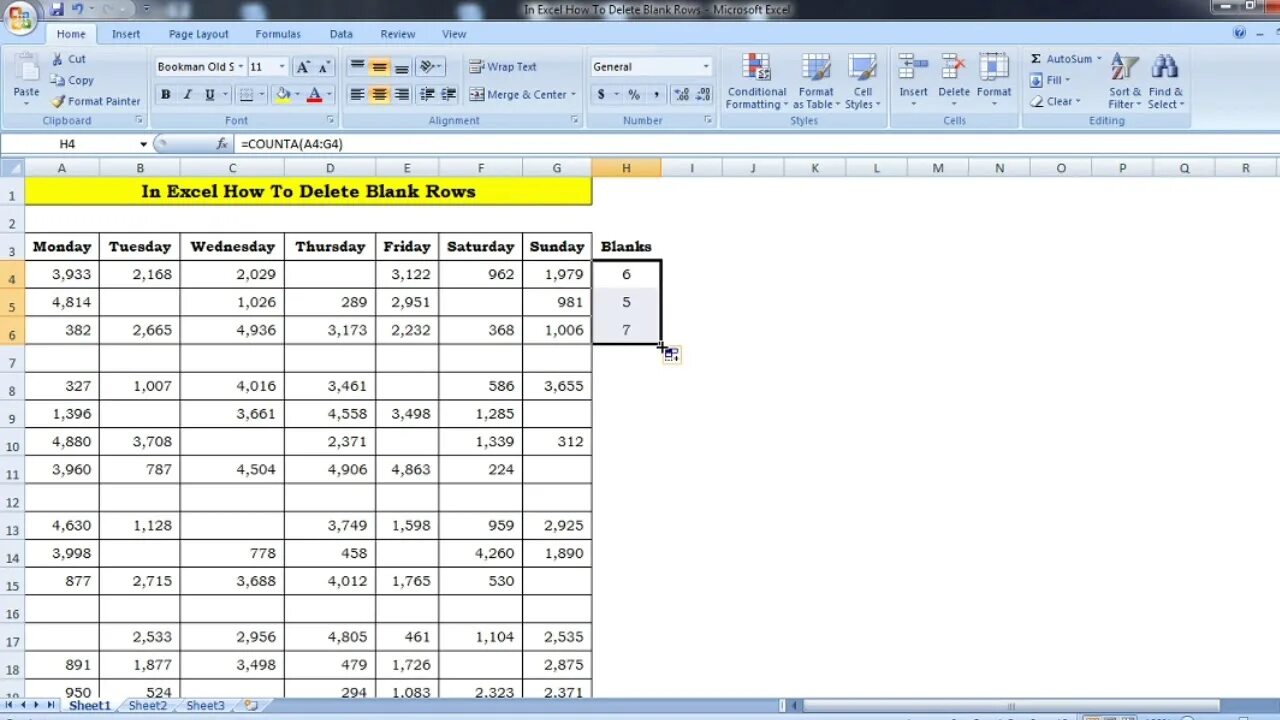1280x720 pixels.
Task: Open the font name dropdown
Action: pyautogui.click(x=241, y=67)
